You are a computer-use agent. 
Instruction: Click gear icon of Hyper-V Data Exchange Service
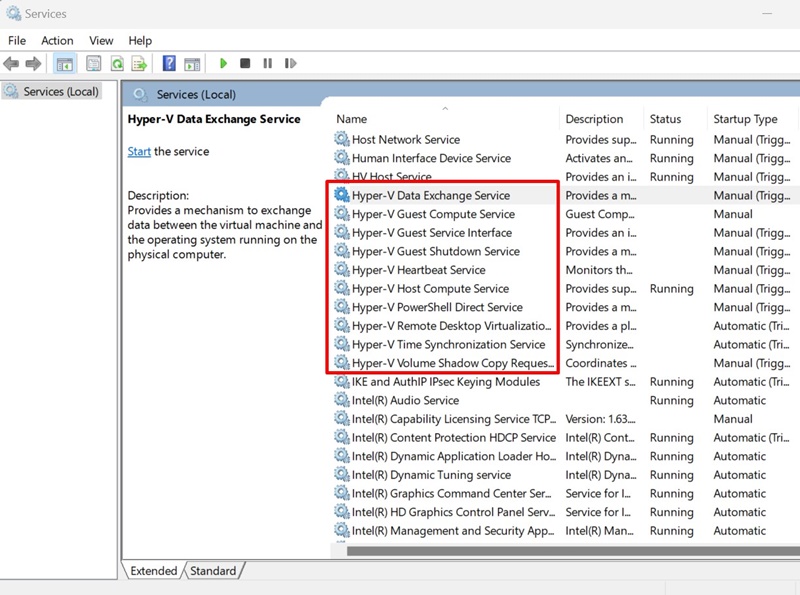click(341, 195)
